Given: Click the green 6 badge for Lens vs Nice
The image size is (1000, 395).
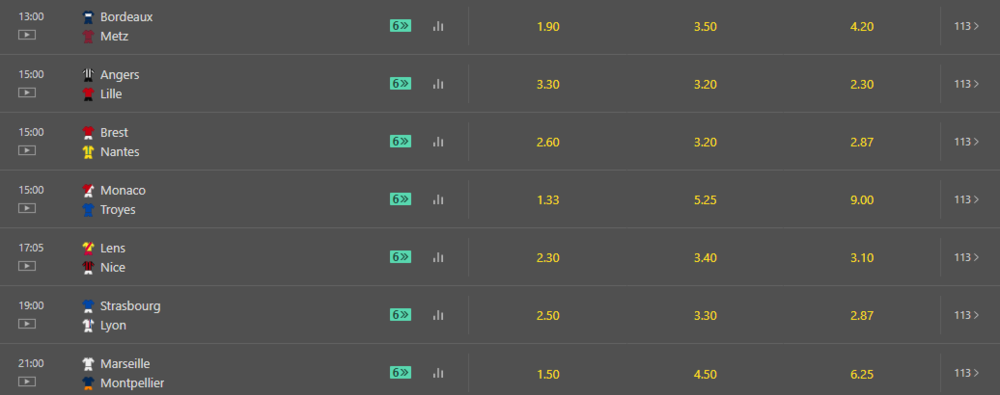Looking at the screenshot, I should pyautogui.click(x=401, y=257).
